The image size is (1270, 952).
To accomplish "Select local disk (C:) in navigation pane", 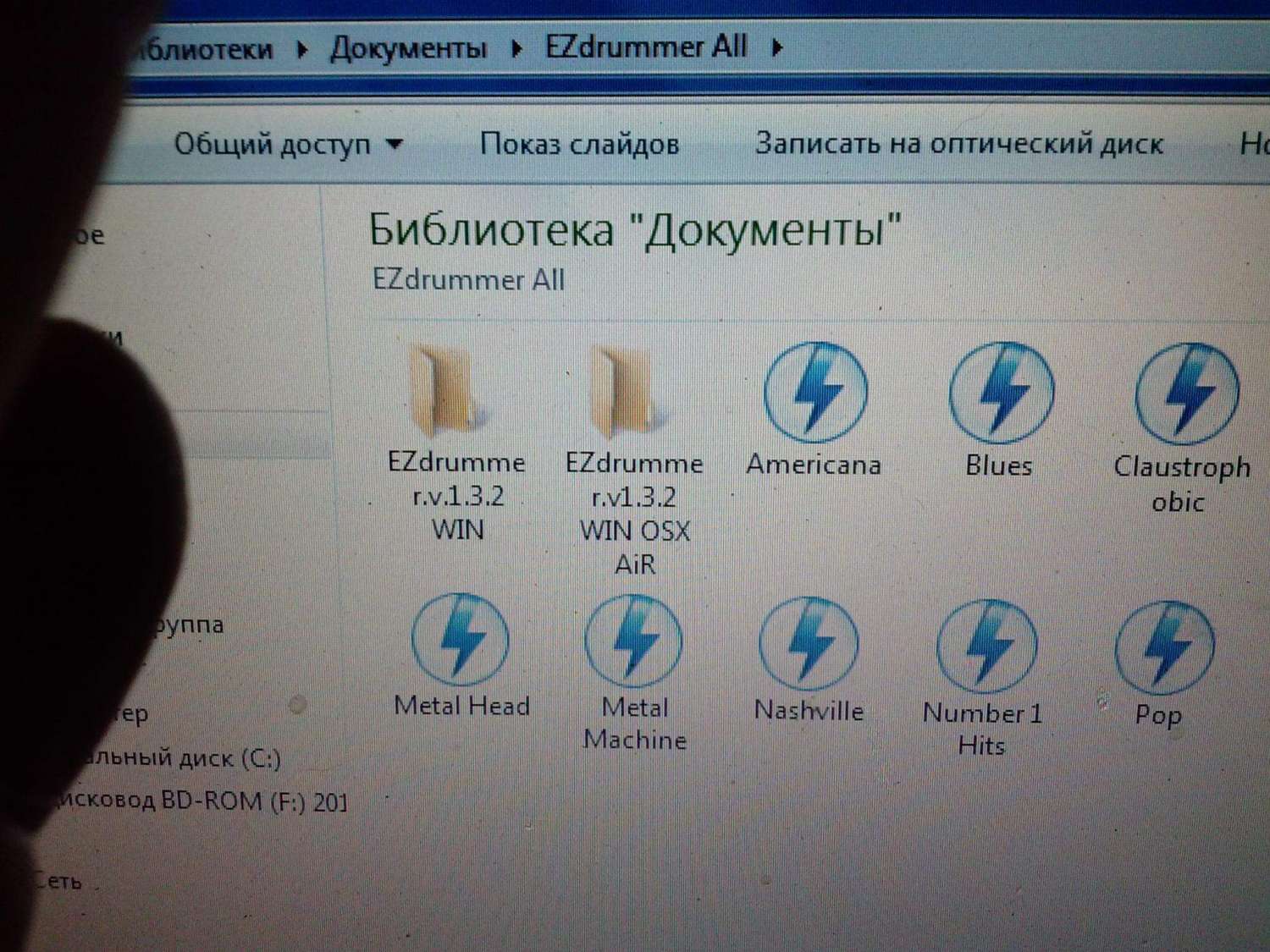I will pos(178,758).
